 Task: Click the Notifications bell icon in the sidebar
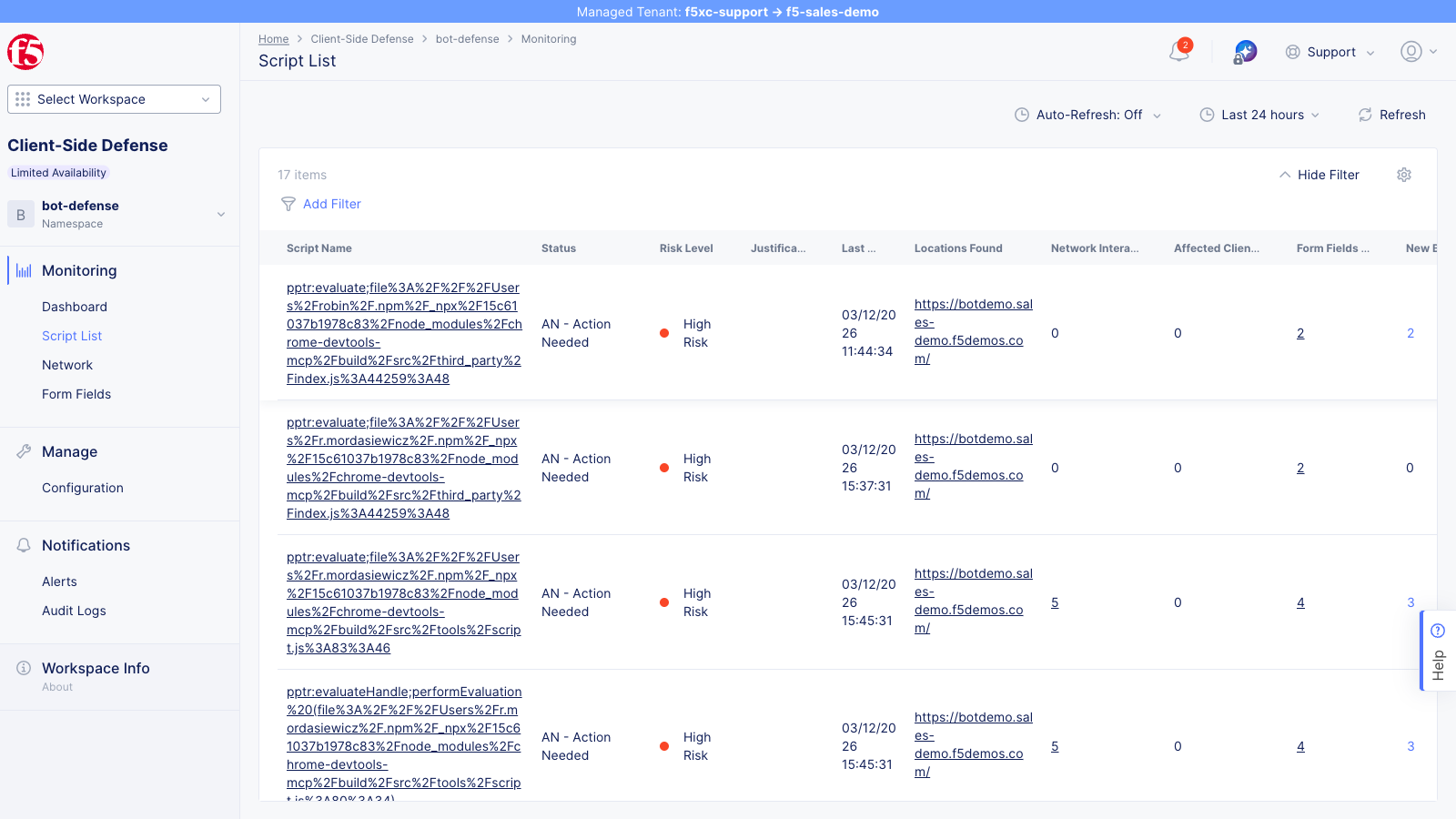[x=22, y=544]
